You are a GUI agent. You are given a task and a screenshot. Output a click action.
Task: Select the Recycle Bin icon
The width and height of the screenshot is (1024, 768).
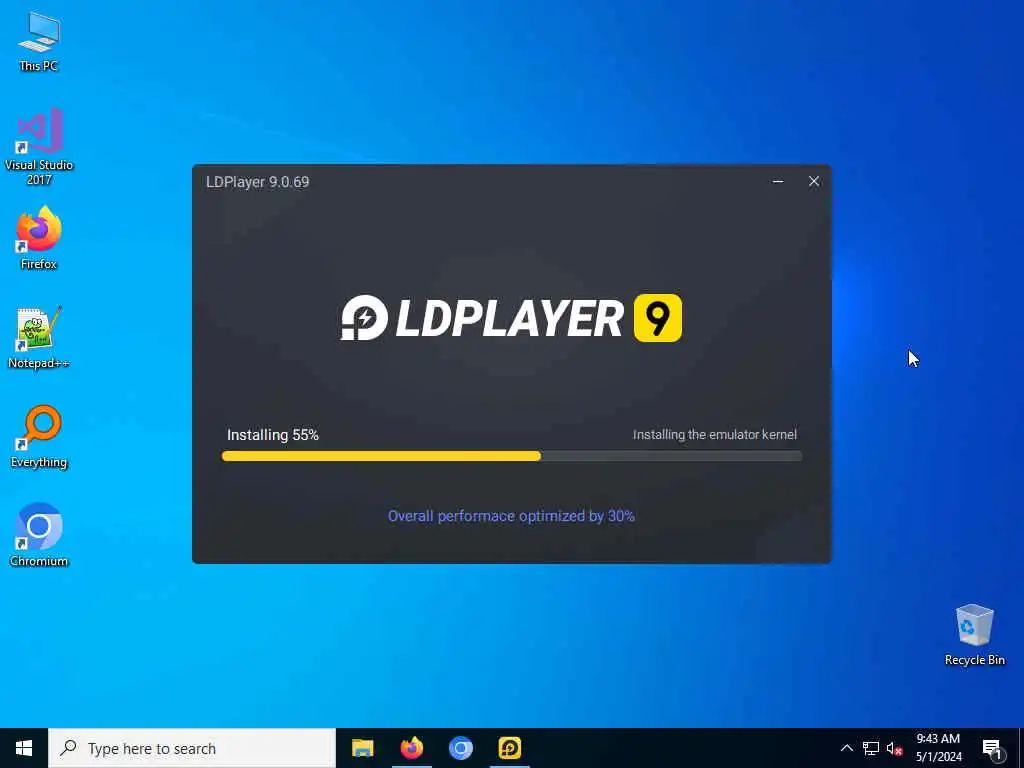click(x=974, y=634)
